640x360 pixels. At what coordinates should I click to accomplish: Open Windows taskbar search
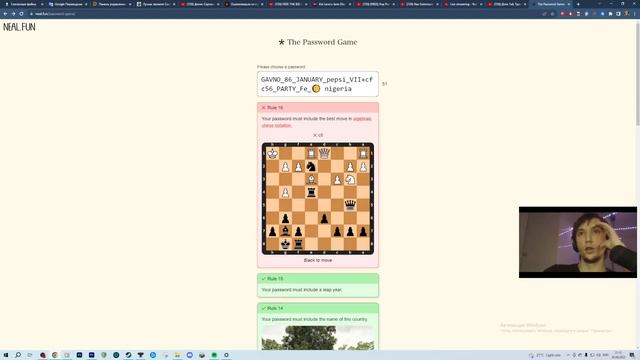pyautogui.click(x=18, y=355)
